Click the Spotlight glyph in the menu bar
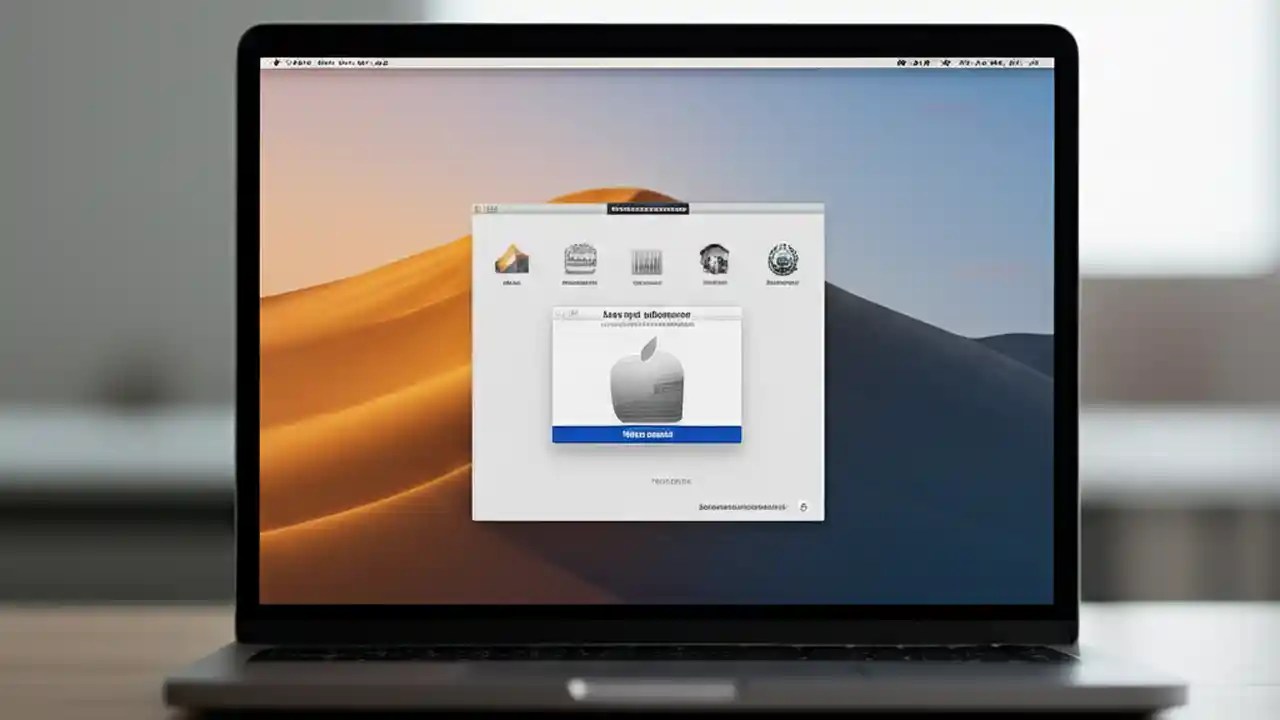 947,62
